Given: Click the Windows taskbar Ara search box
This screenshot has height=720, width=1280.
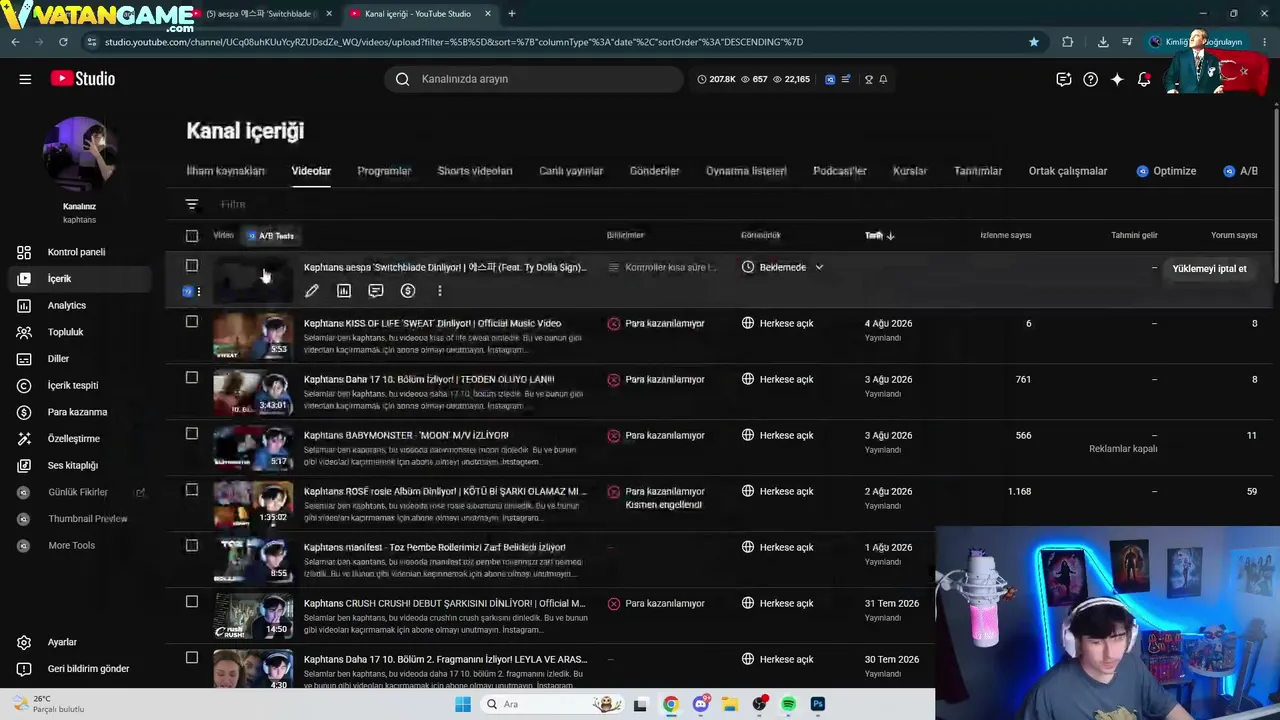Looking at the screenshot, I should (x=552, y=704).
